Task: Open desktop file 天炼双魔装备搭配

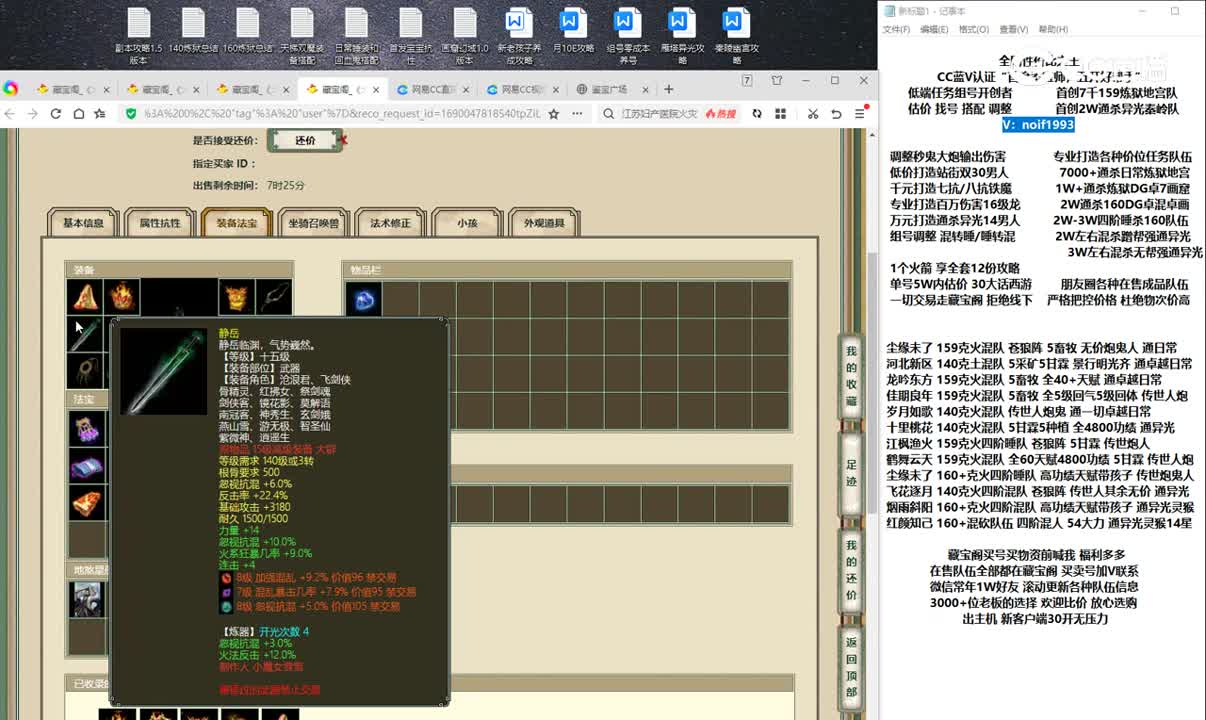Action: tap(301, 35)
